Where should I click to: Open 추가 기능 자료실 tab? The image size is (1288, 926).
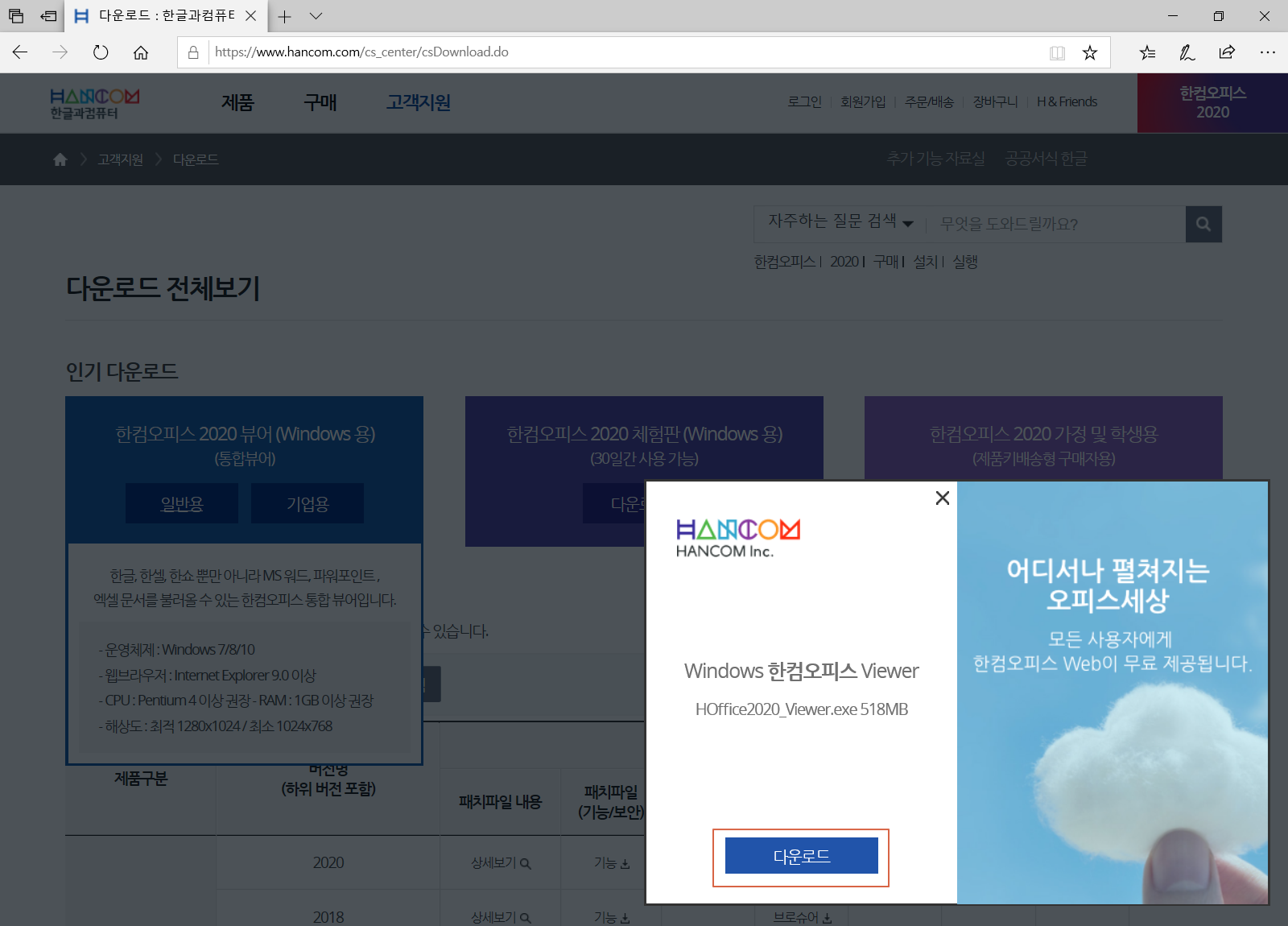[x=935, y=159]
